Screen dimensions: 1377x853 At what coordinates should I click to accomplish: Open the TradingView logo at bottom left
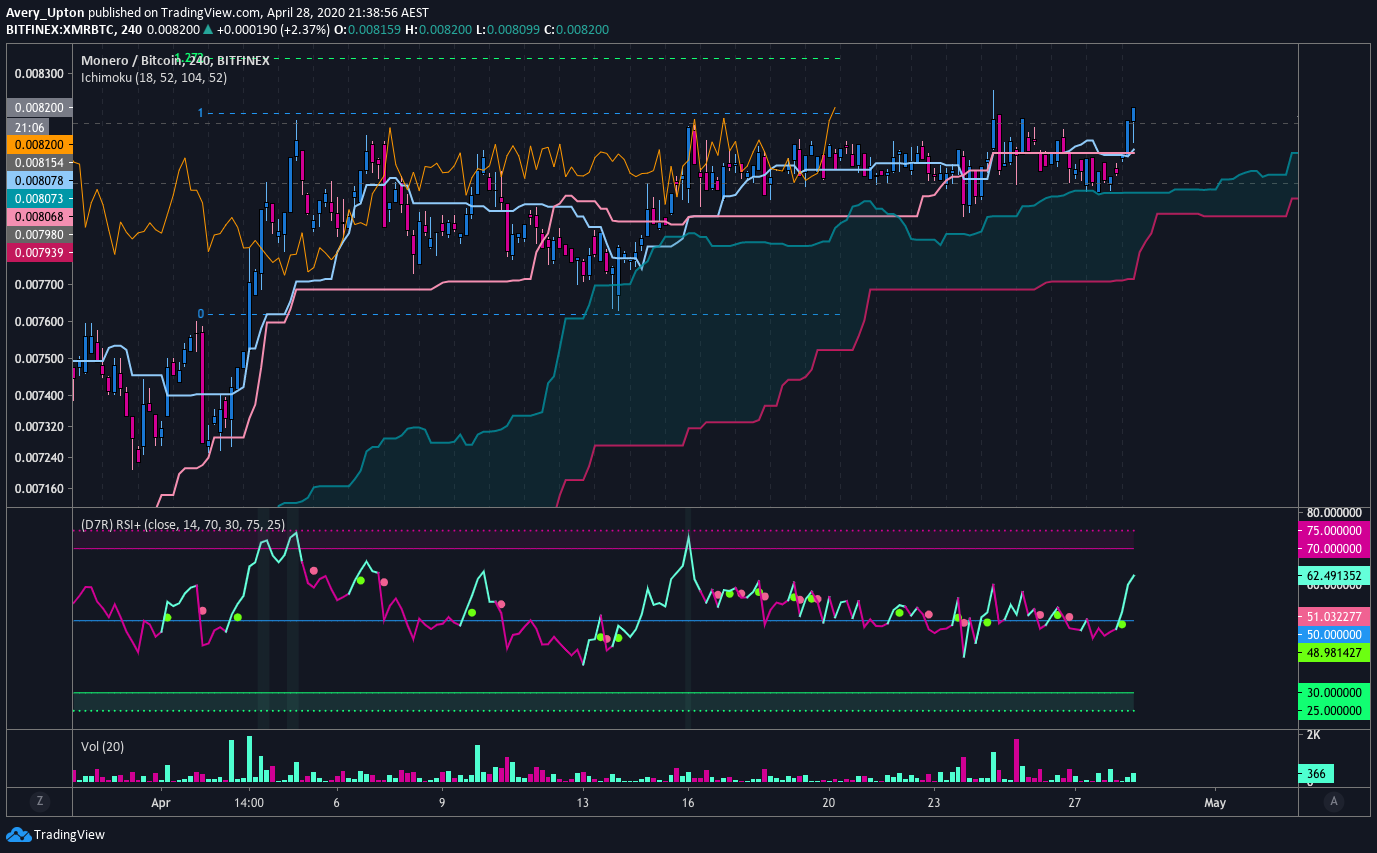click(56, 835)
